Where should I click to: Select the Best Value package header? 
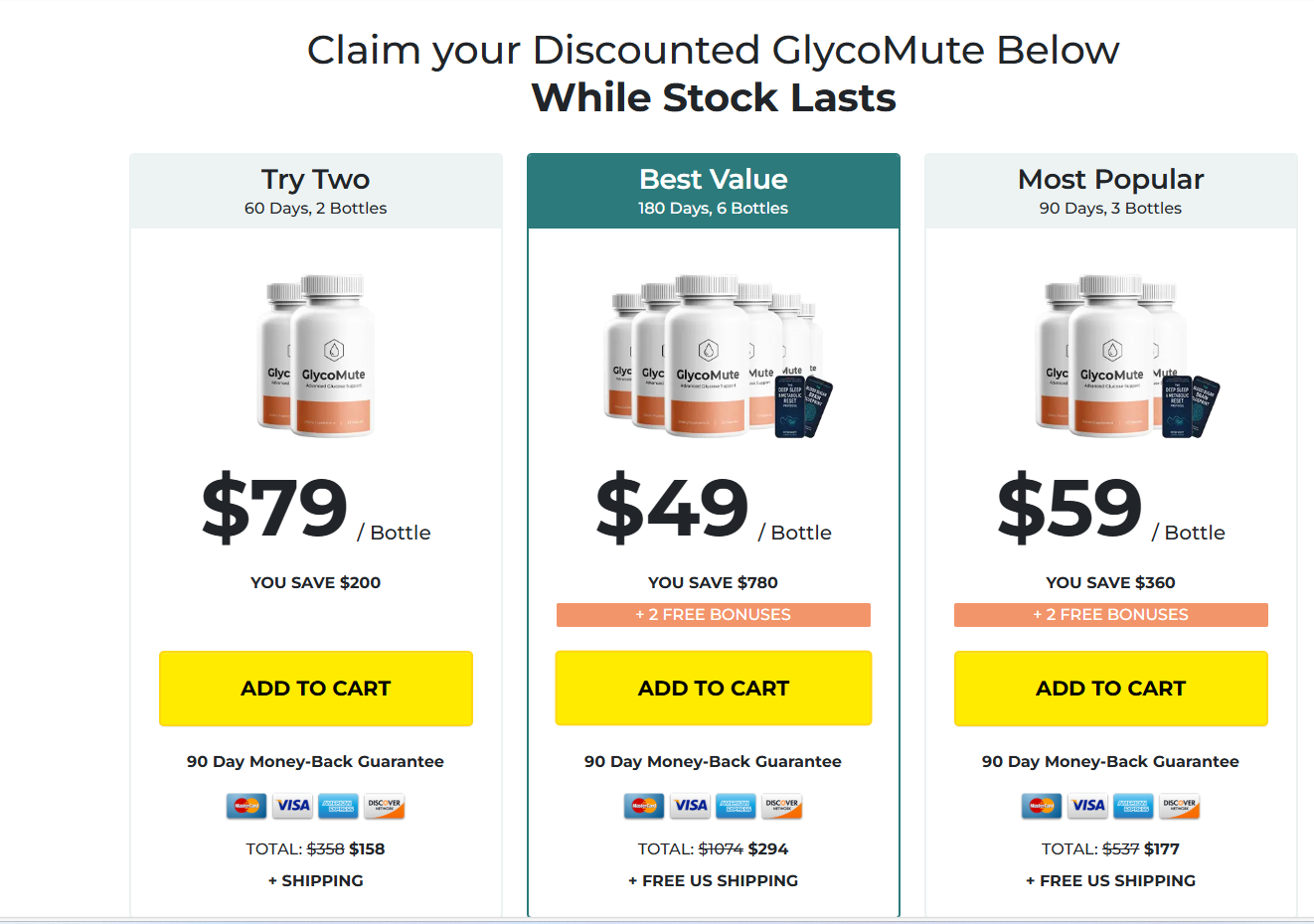pos(713,190)
